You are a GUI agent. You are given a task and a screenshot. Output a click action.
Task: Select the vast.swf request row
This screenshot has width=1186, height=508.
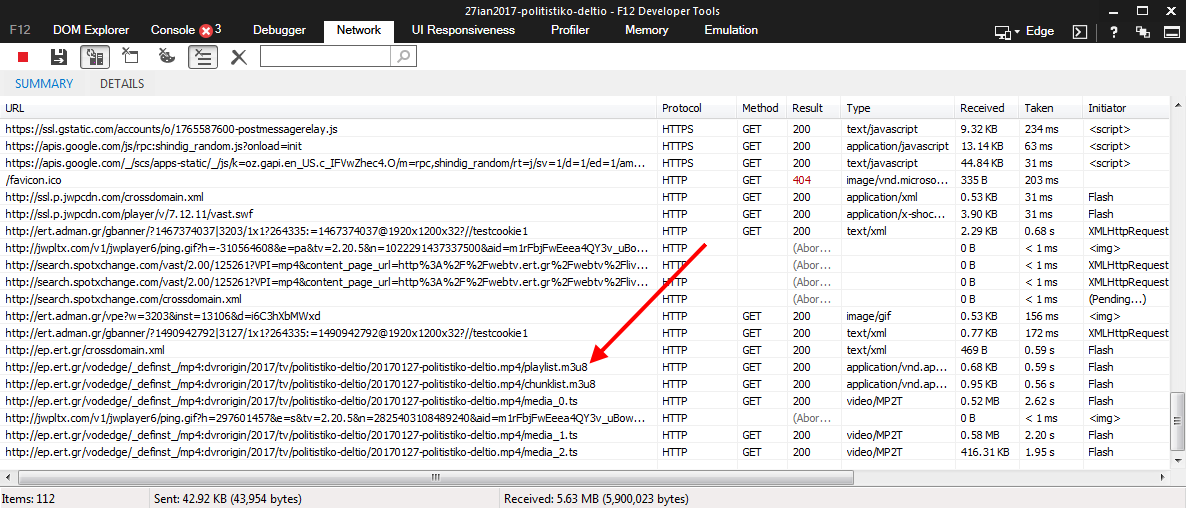click(x=585, y=214)
